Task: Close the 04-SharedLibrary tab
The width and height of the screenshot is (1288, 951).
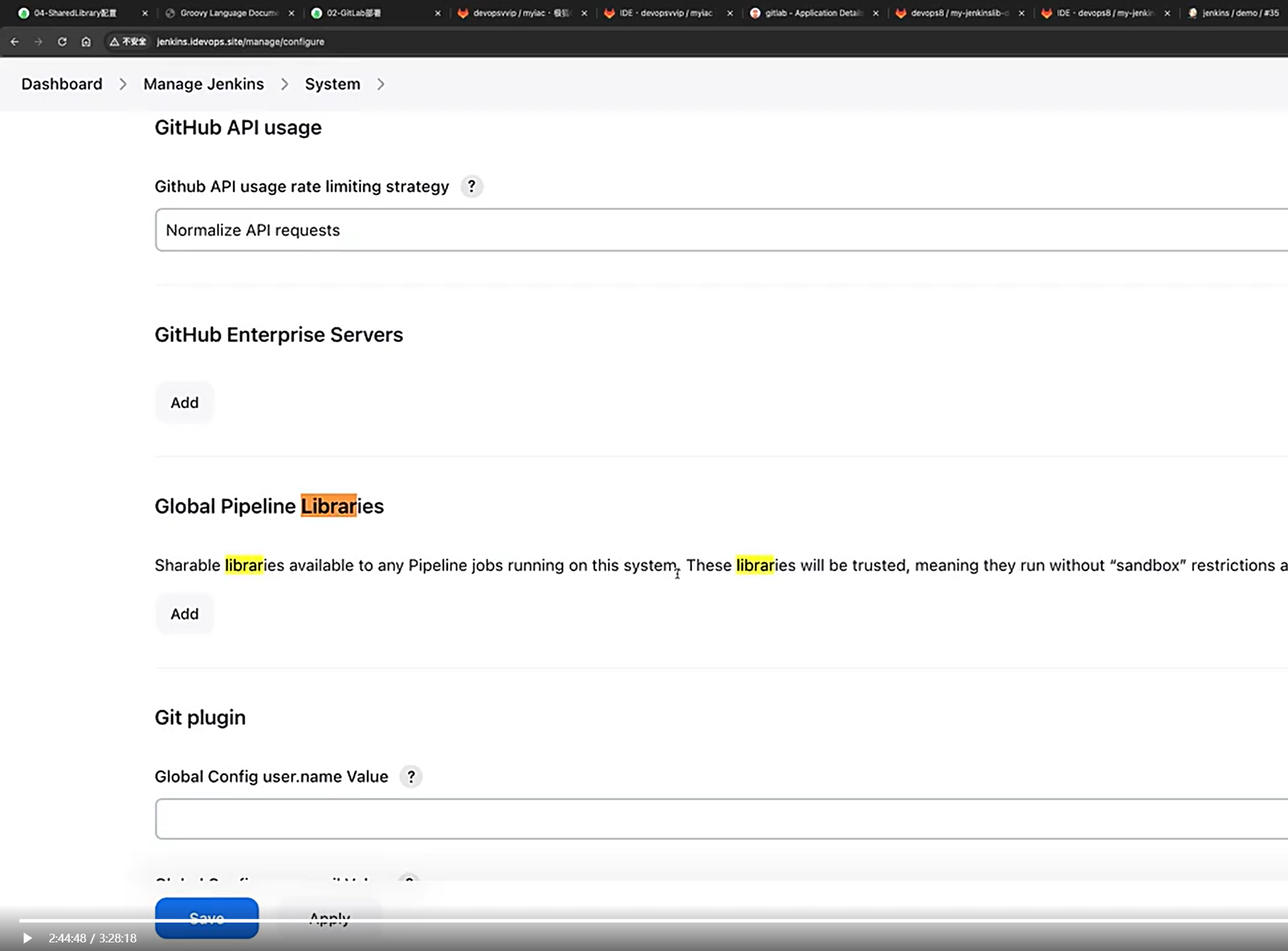Action: (x=145, y=13)
